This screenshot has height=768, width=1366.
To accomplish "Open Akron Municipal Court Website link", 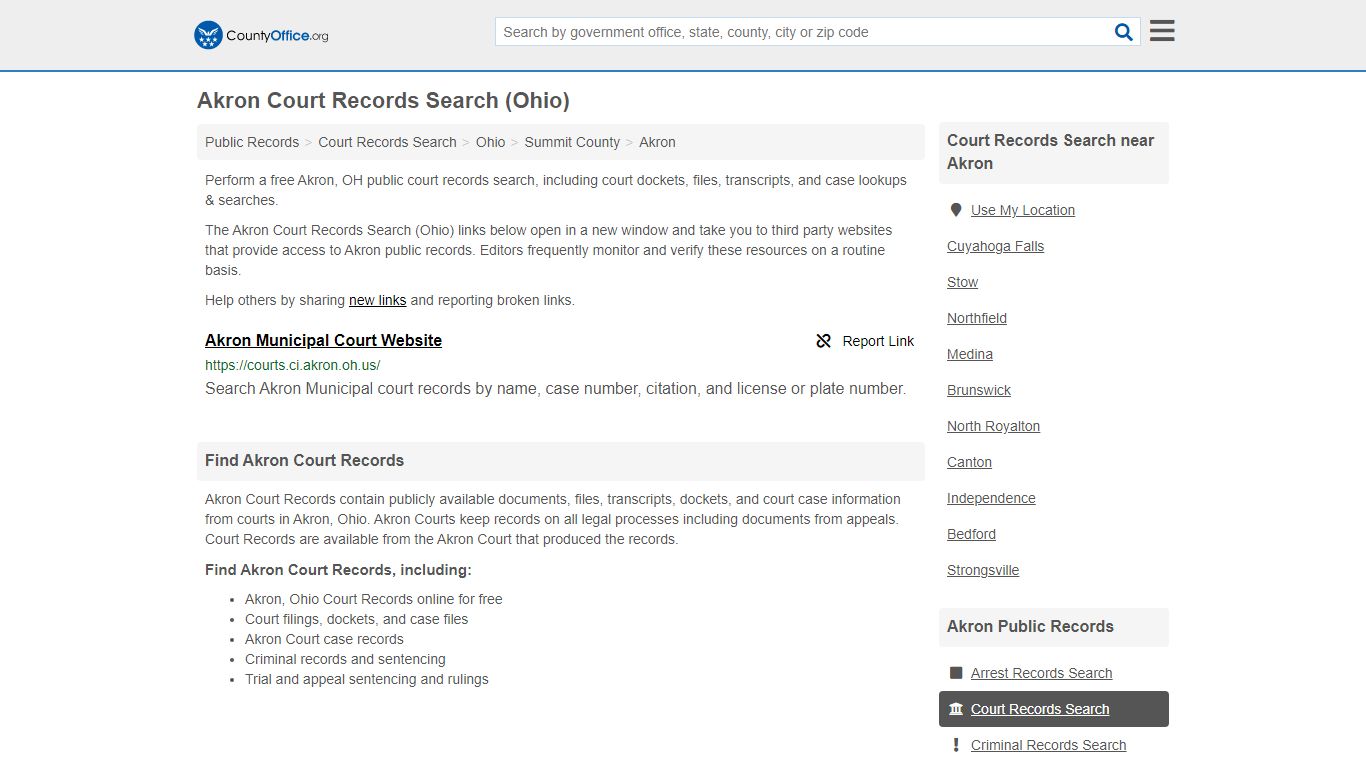I will click(323, 341).
